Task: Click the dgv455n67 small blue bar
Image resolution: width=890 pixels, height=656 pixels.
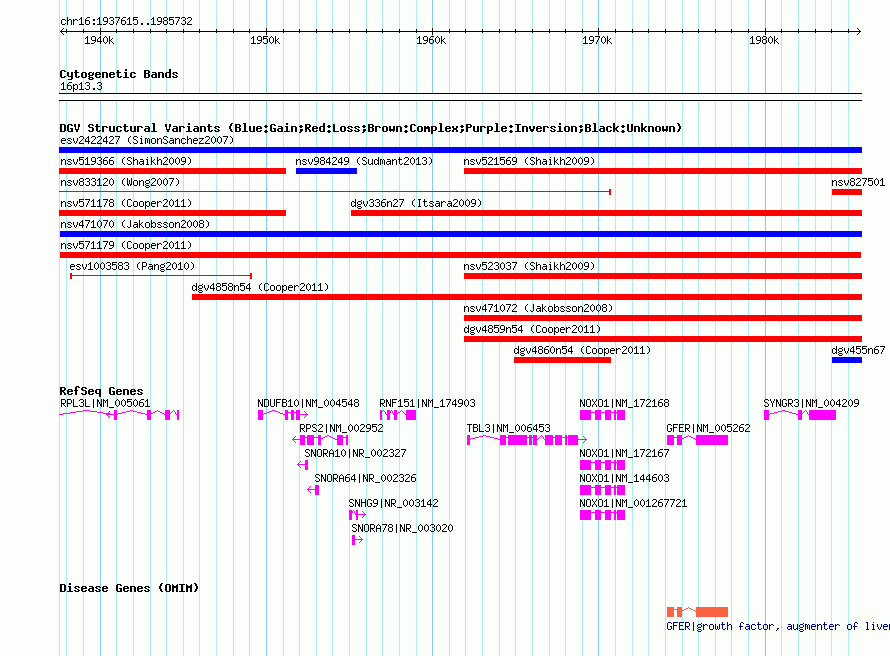Action: [x=847, y=360]
